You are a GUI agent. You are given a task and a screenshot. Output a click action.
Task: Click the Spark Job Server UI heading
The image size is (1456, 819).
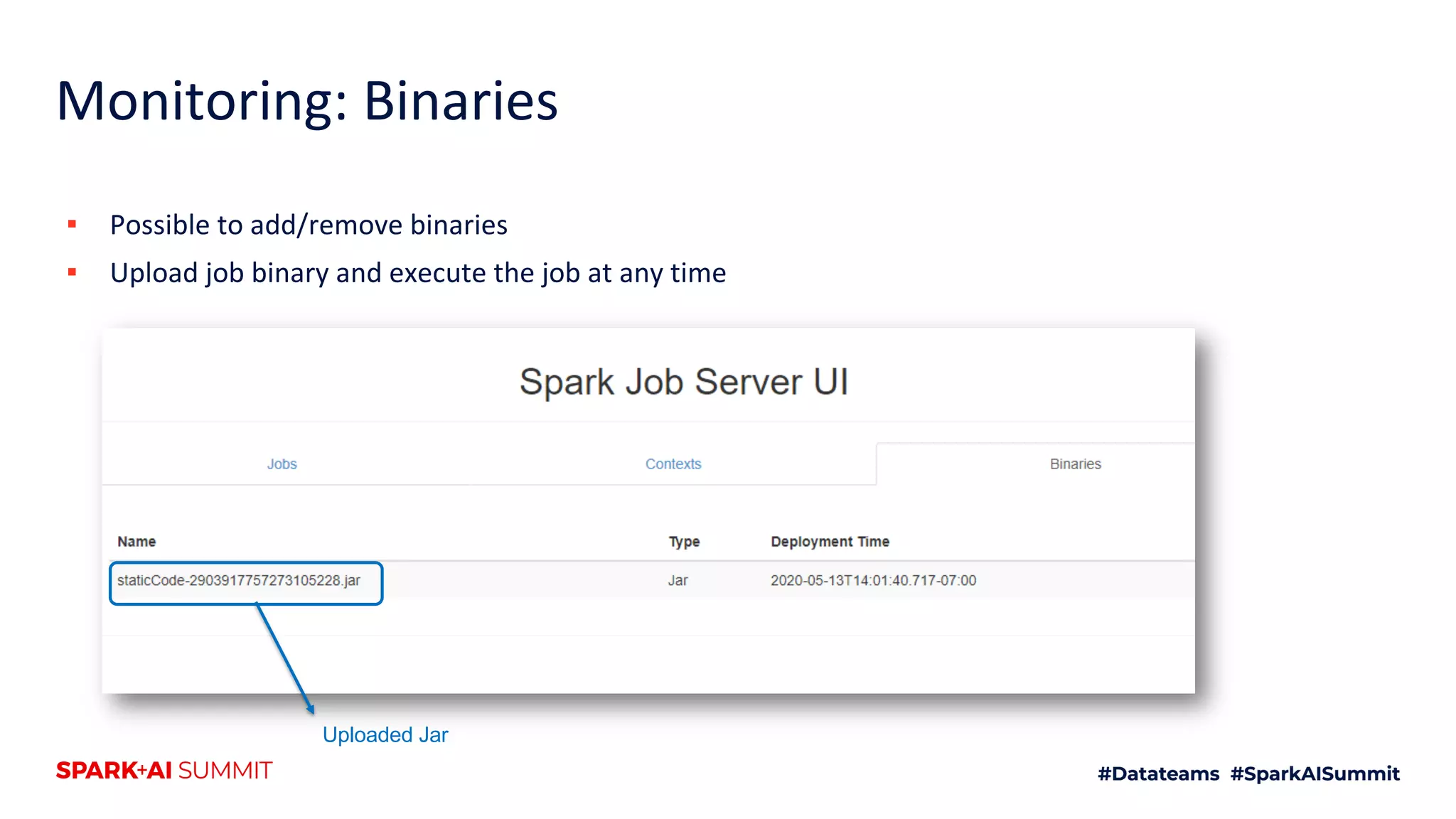click(684, 382)
